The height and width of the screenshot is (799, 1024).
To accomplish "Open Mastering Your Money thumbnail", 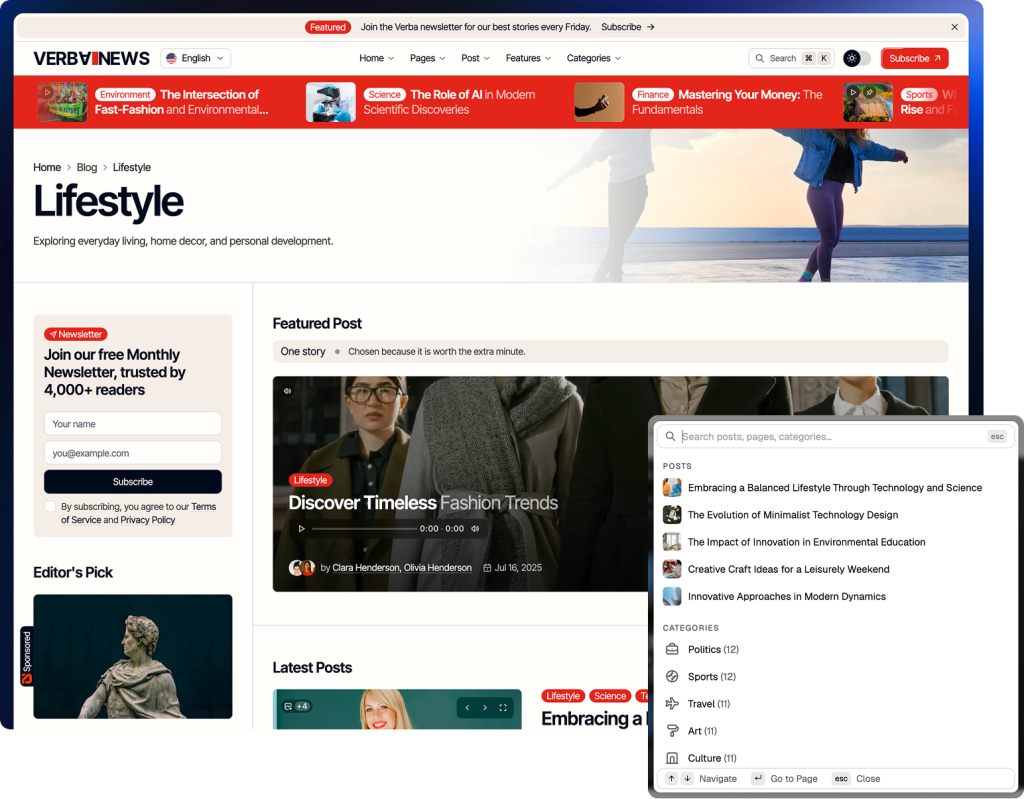I will click(x=599, y=102).
